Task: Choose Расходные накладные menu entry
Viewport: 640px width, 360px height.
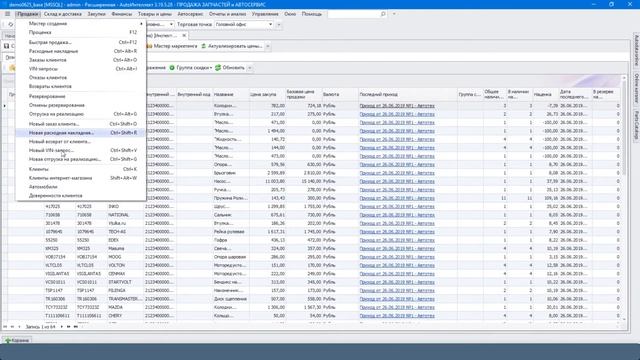Action: [81, 51]
